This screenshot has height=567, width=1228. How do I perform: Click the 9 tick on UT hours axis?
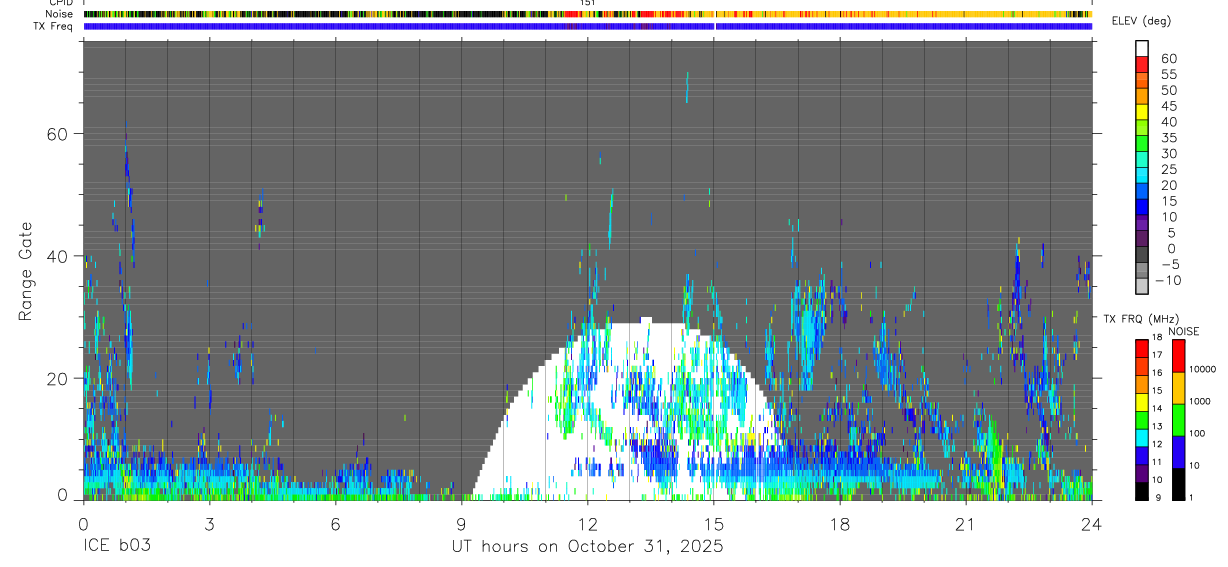click(461, 524)
